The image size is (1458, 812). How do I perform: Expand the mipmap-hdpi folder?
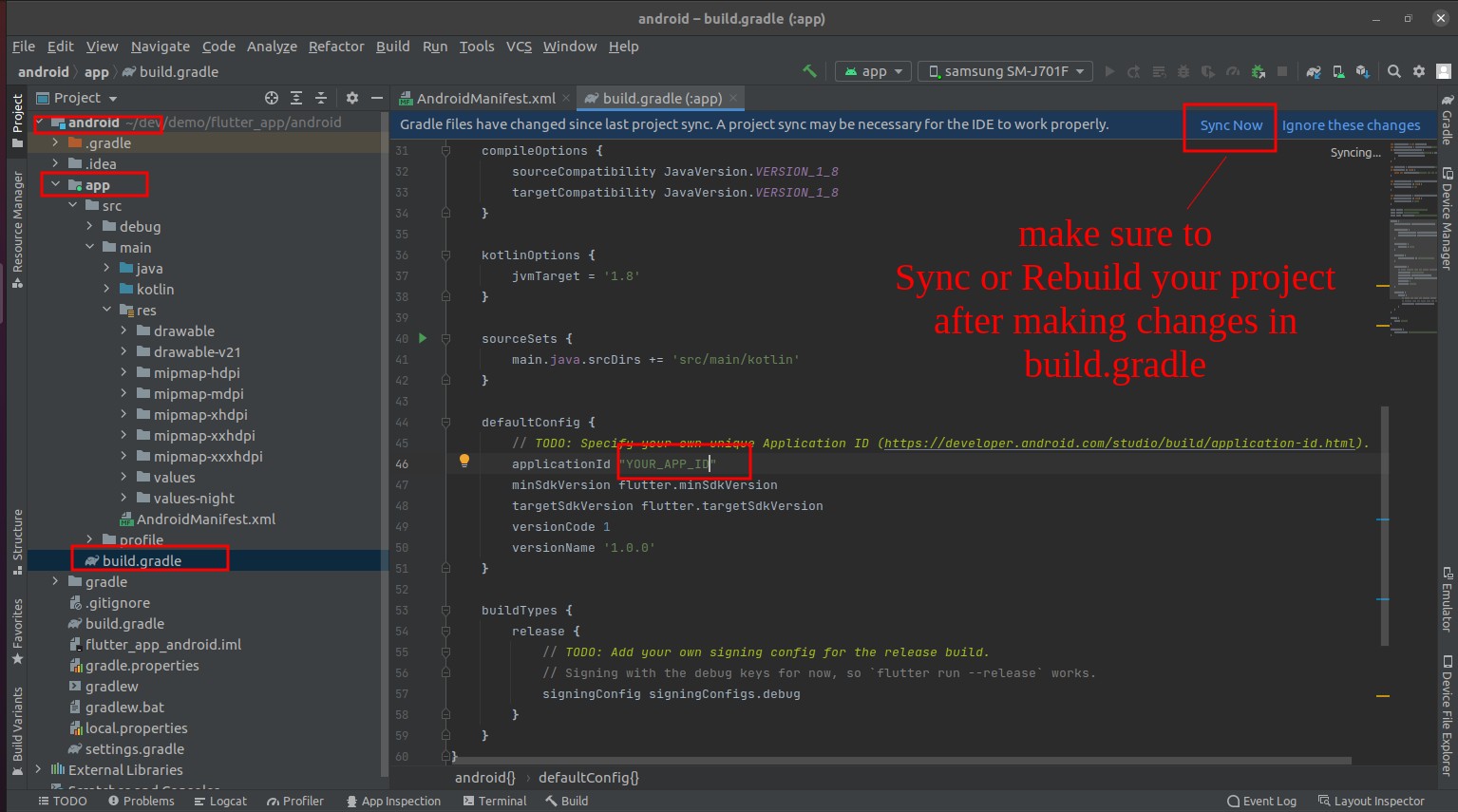(124, 372)
